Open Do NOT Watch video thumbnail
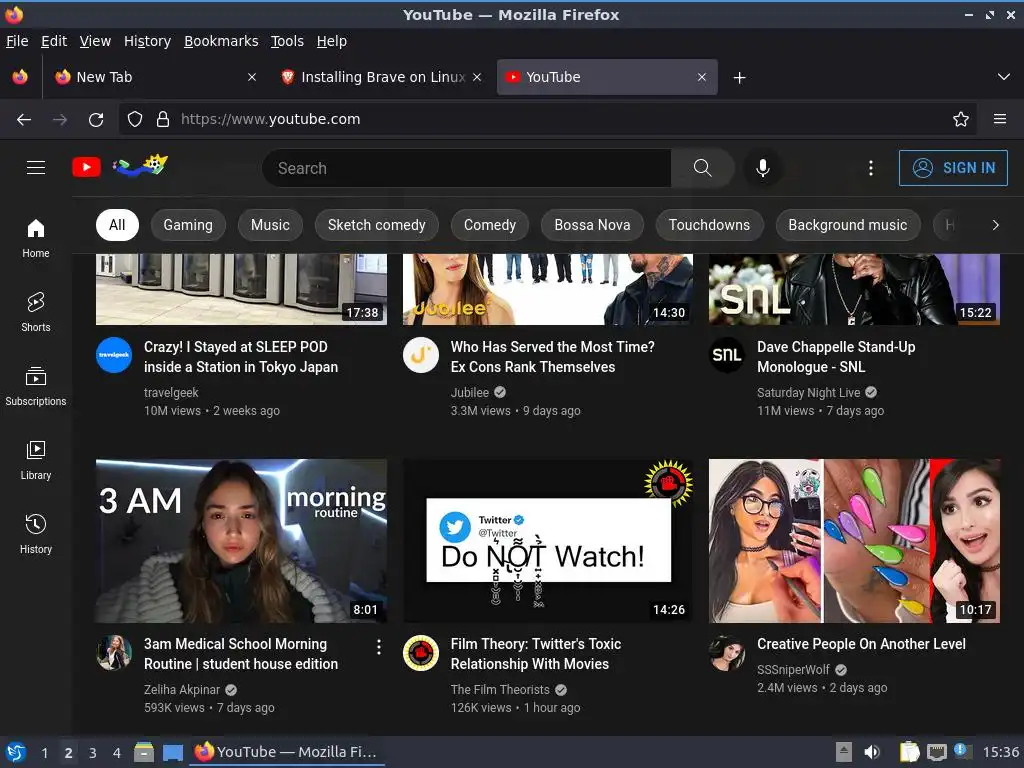The image size is (1024, 768). pyautogui.click(x=548, y=541)
